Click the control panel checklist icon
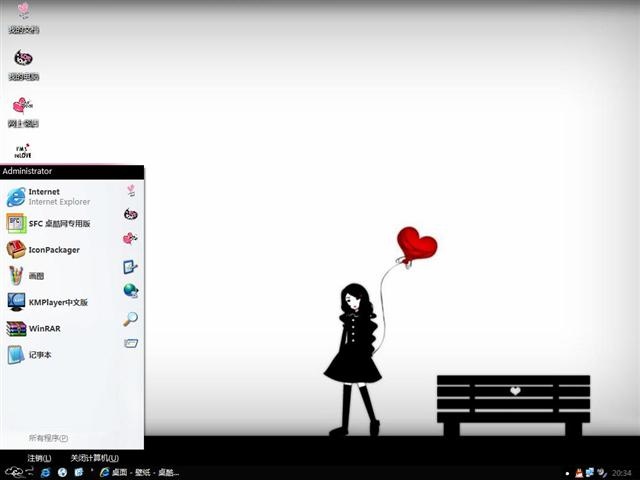Image resolution: width=640 pixels, height=480 pixels. point(130,267)
